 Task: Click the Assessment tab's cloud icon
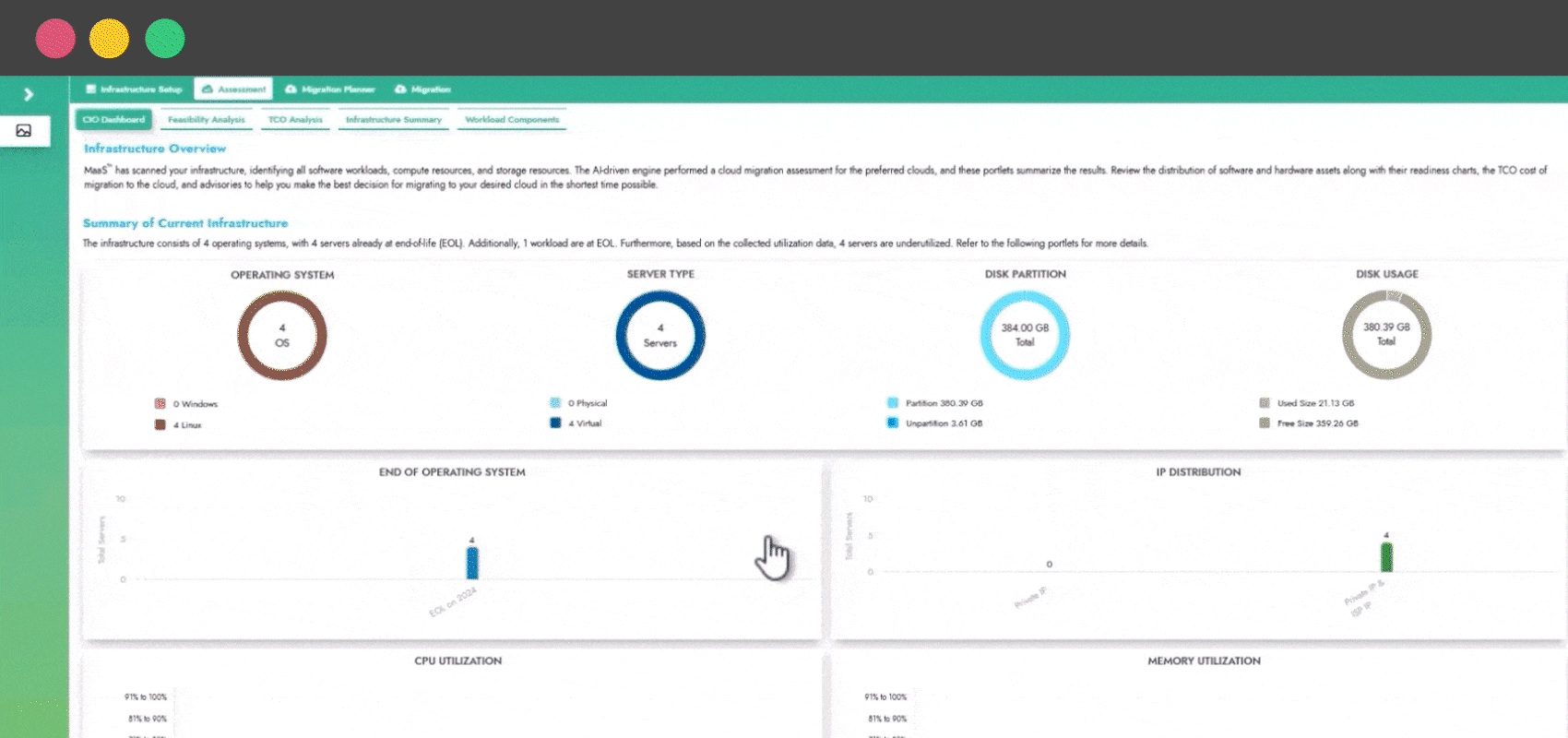[x=208, y=89]
